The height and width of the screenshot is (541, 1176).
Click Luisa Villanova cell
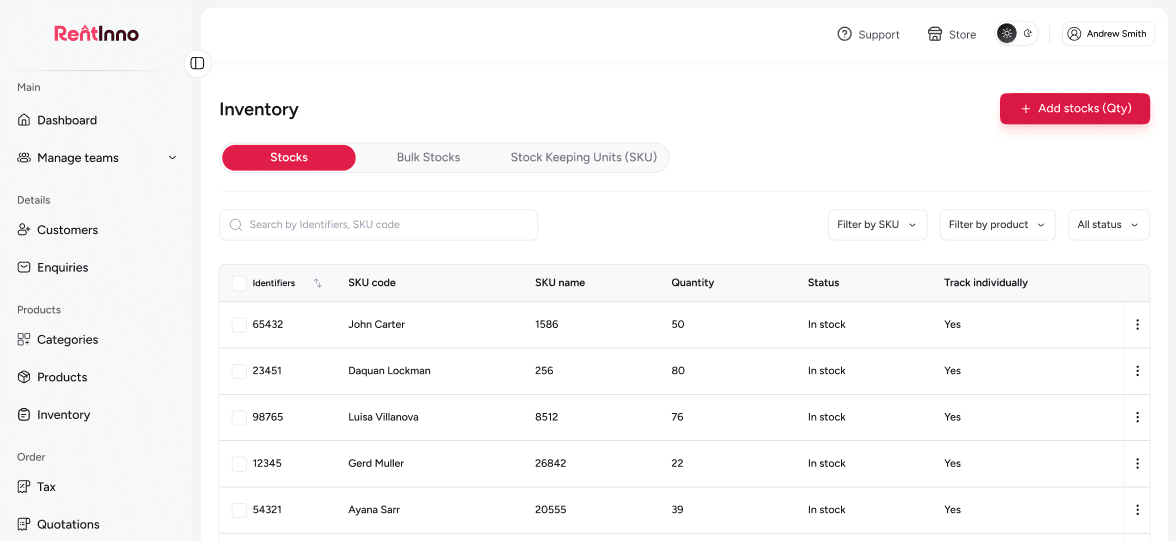pyautogui.click(x=383, y=417)
